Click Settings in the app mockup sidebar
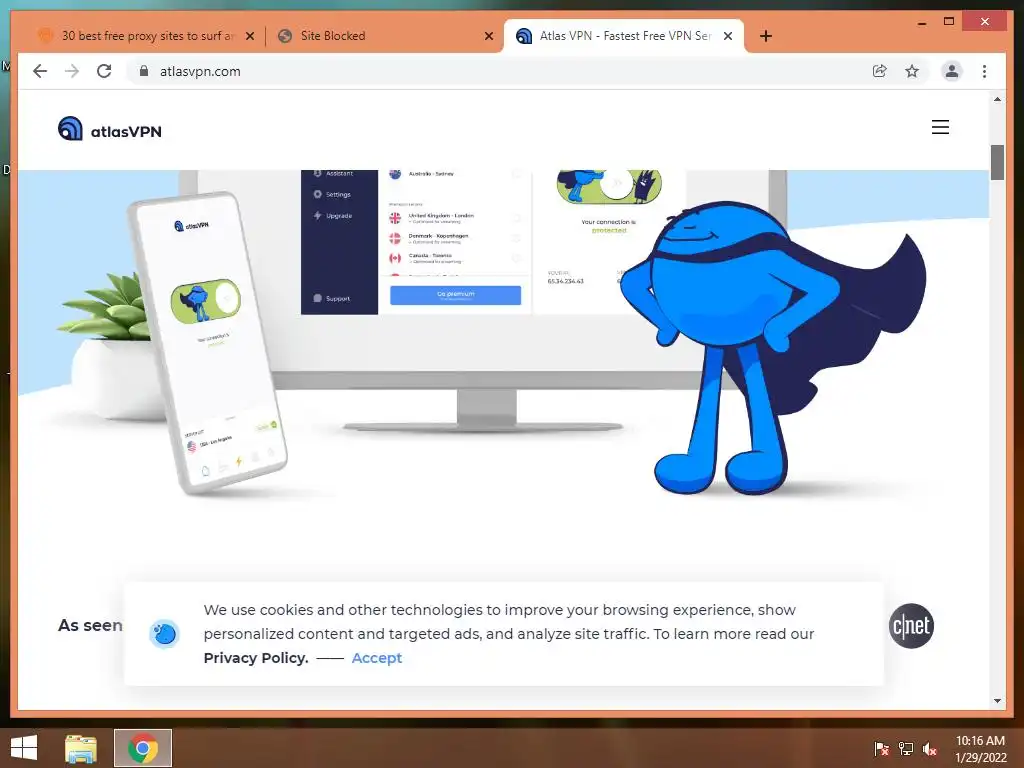 click(332, 195)
